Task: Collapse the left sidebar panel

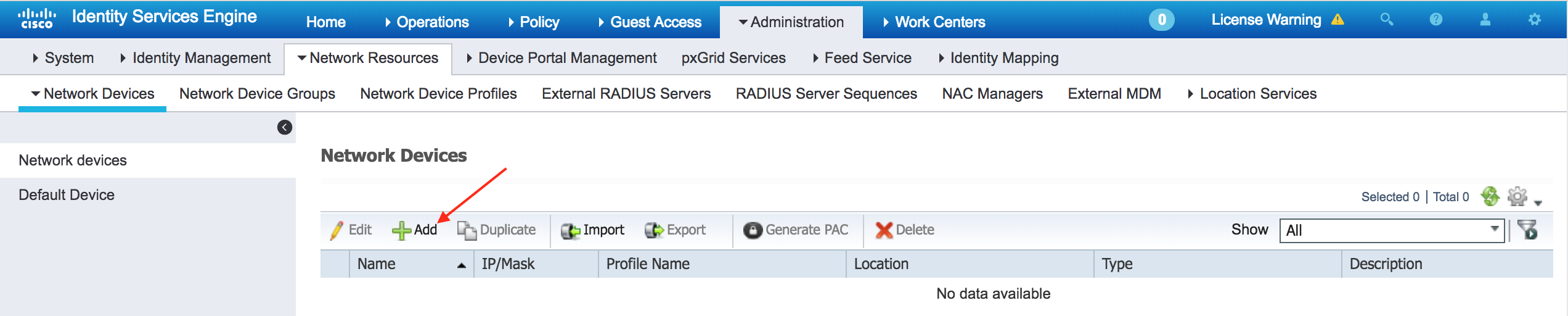Action: pos(285,127)
